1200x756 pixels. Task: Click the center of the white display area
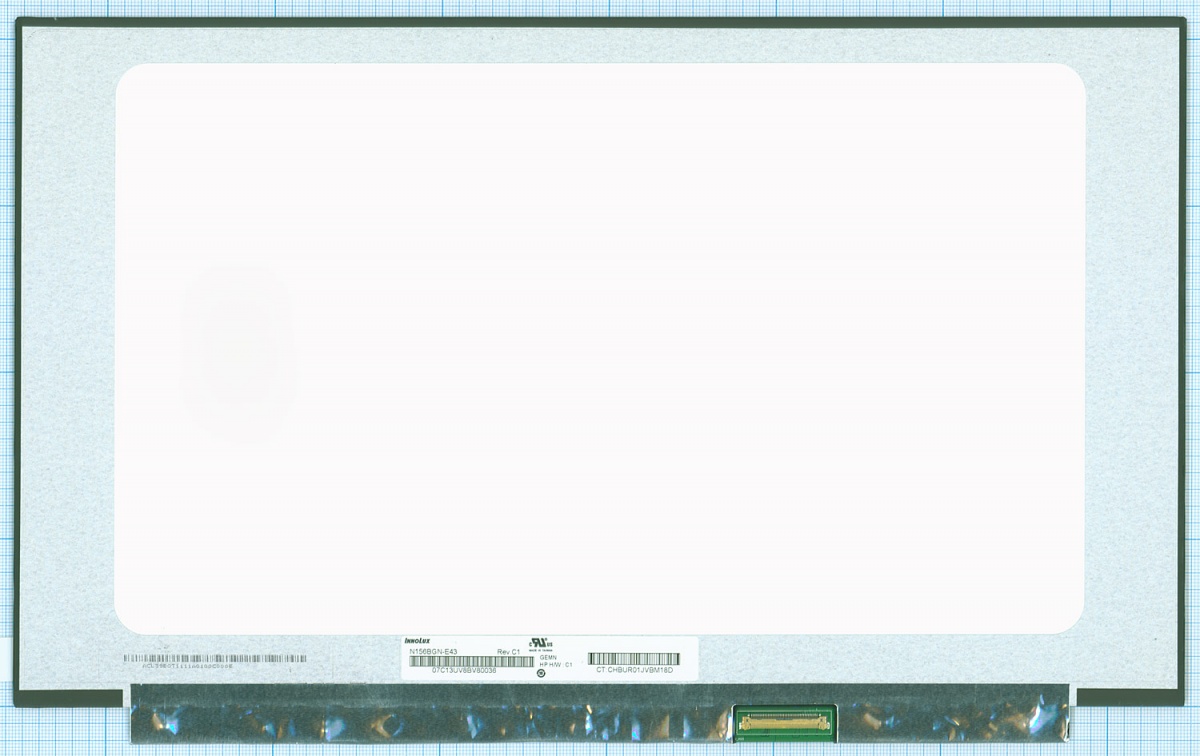(x=600, y=348)
